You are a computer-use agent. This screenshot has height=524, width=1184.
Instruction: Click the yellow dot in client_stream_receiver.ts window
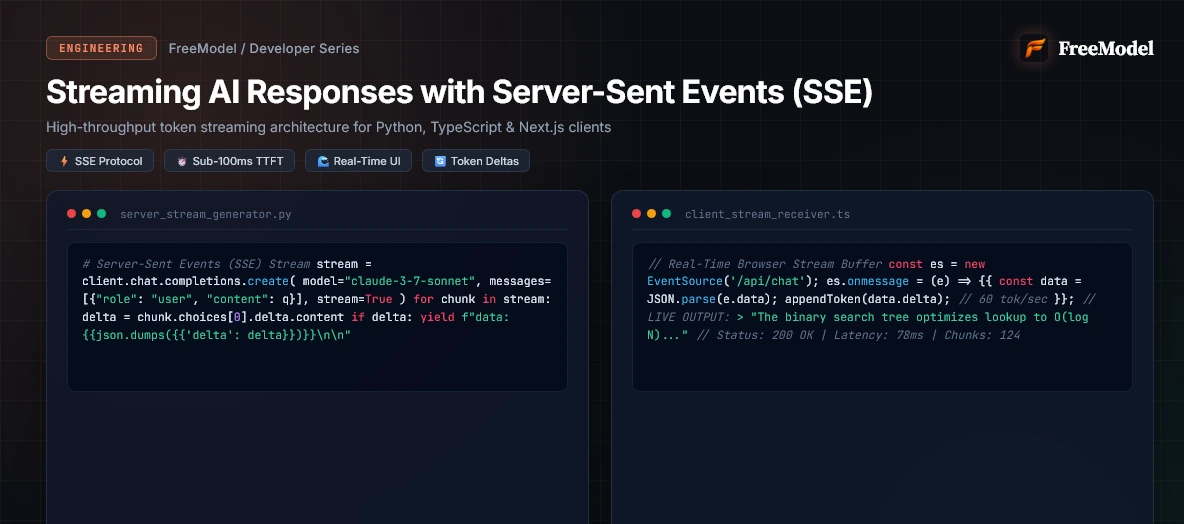point(651,214)
